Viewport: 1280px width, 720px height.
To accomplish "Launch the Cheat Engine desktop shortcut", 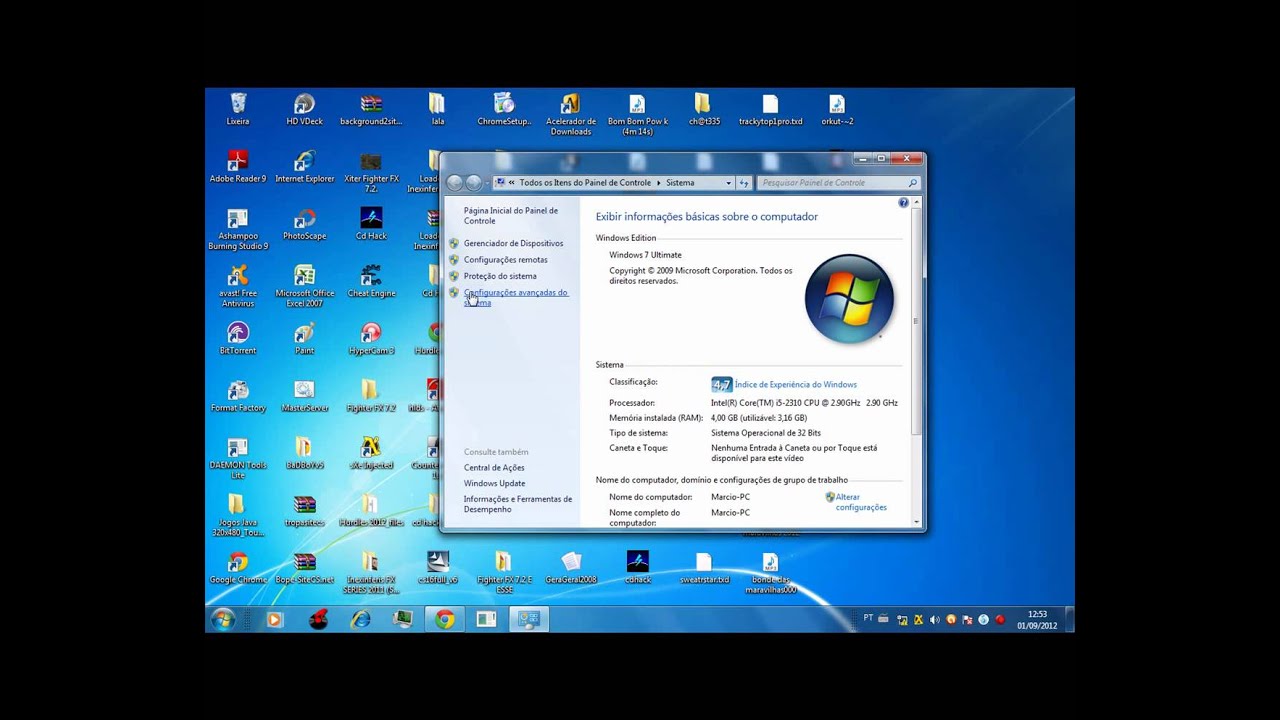I will (x=371, y=281).
